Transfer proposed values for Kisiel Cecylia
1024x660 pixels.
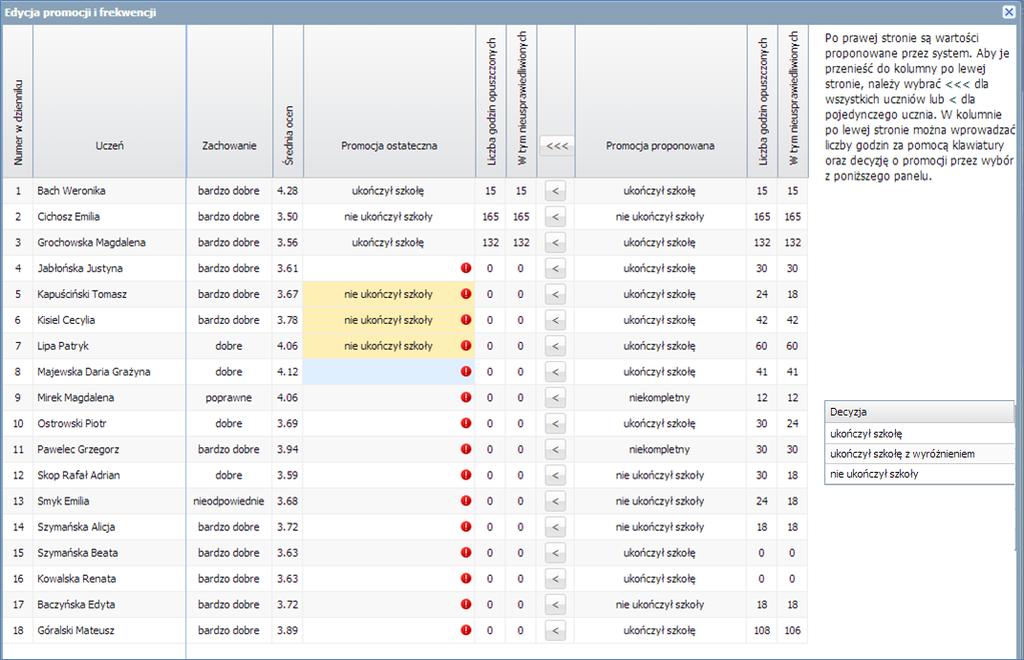[555, 320]
